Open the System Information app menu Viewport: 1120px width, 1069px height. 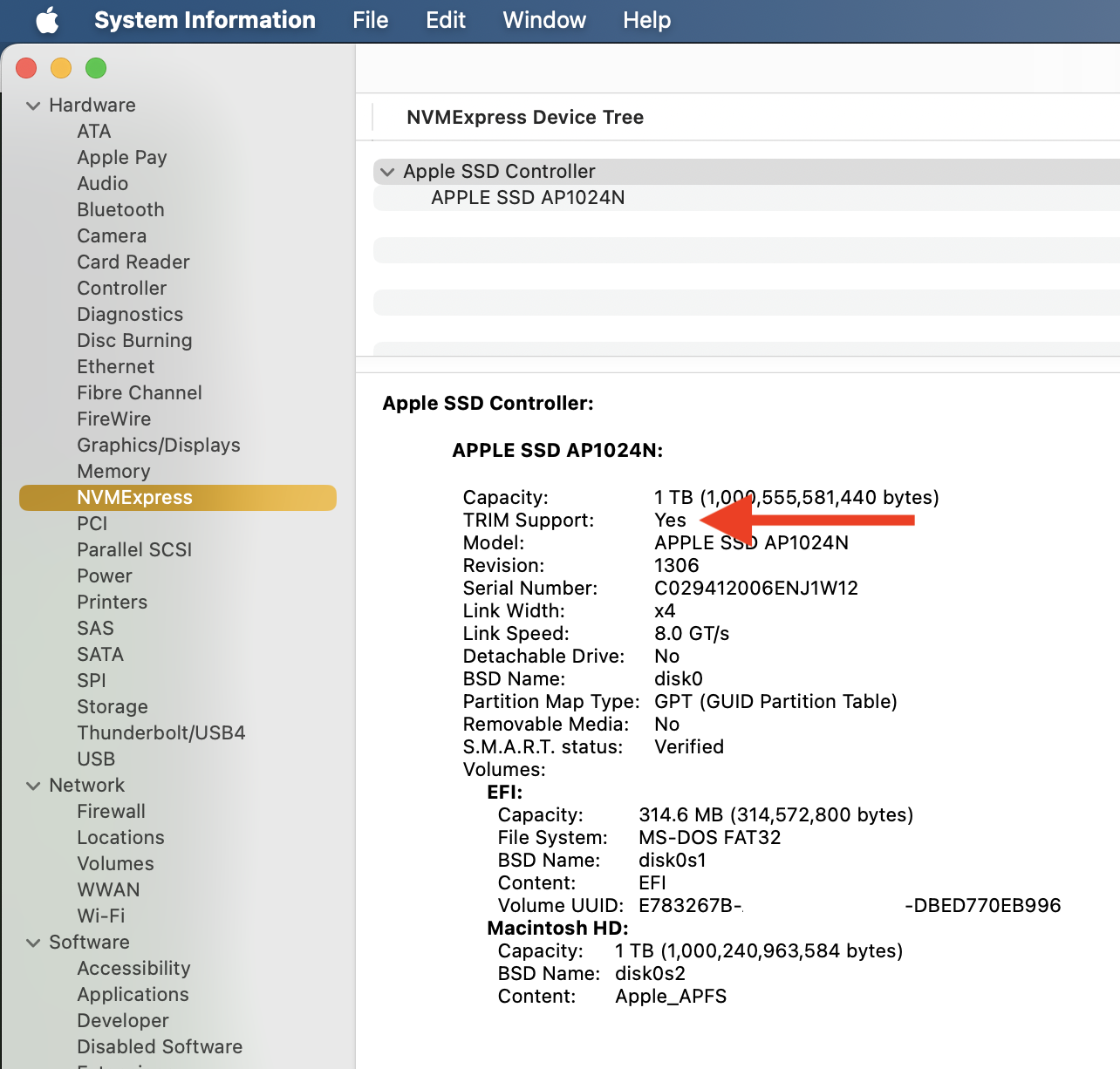(x=205, y=20)
